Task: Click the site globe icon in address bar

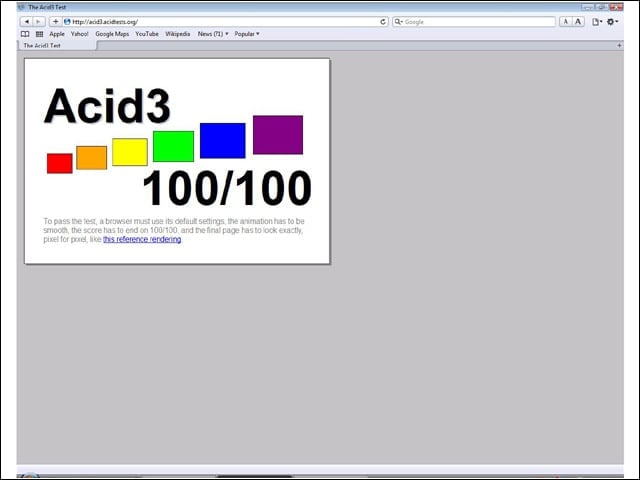Action: pos(67,22)
